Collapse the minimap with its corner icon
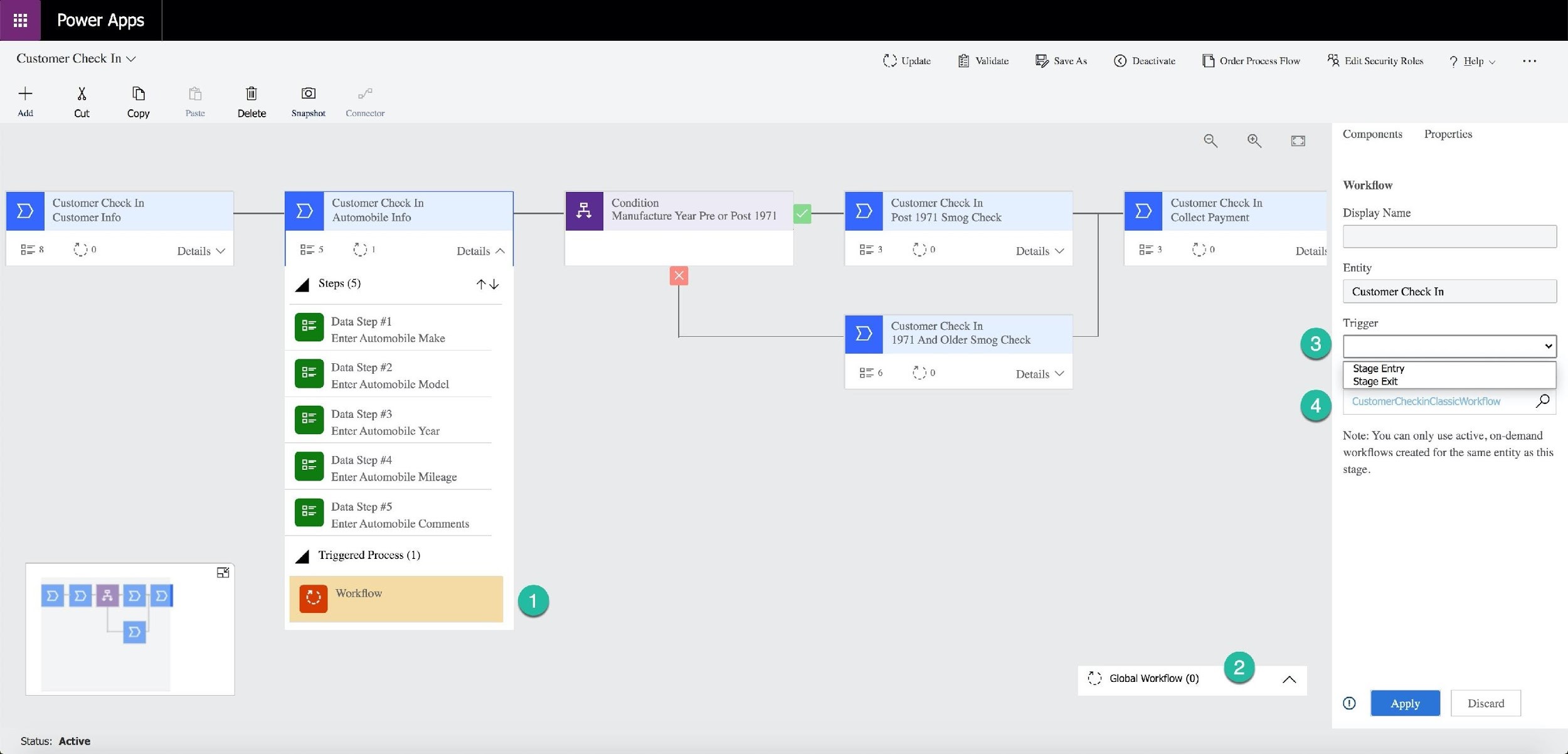Viewport: 1568px width, 754px height. point(223,573)
